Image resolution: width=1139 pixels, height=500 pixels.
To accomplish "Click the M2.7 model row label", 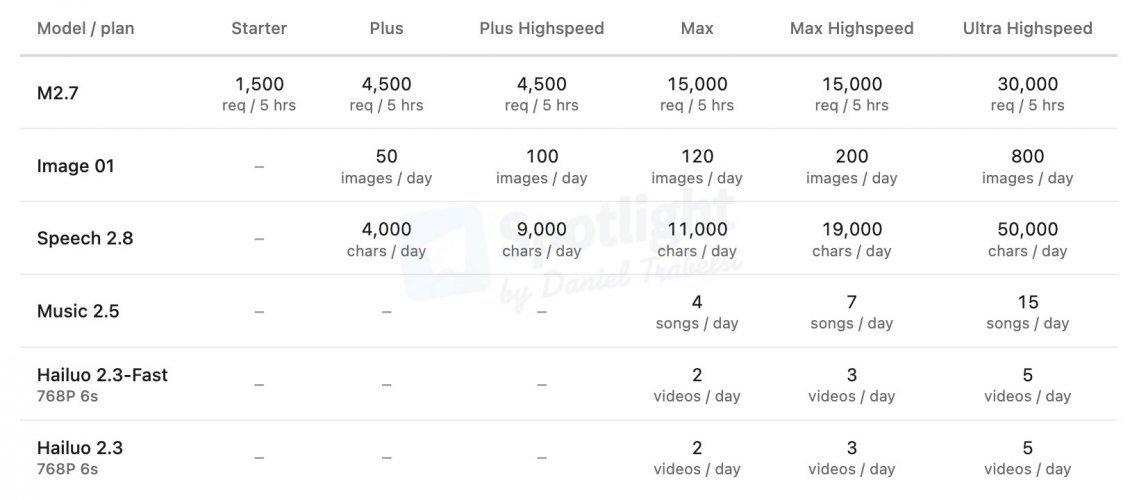I will point(57,93).
